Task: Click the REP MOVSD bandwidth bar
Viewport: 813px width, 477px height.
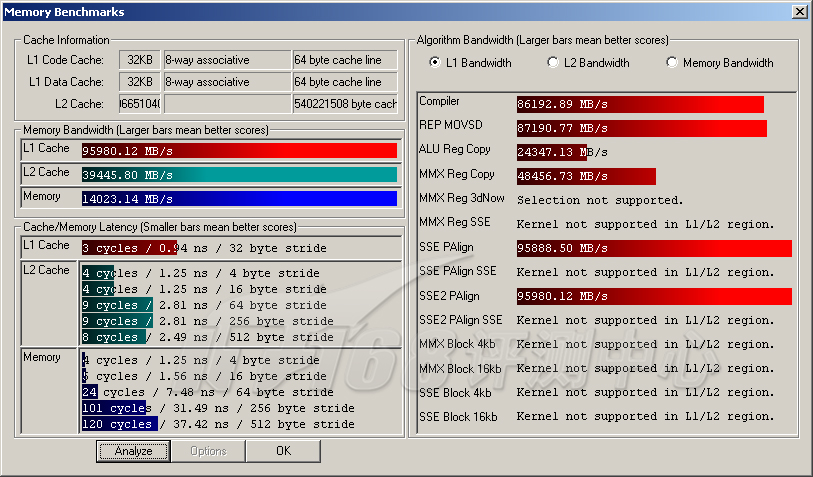Action: tap(641, 128)
